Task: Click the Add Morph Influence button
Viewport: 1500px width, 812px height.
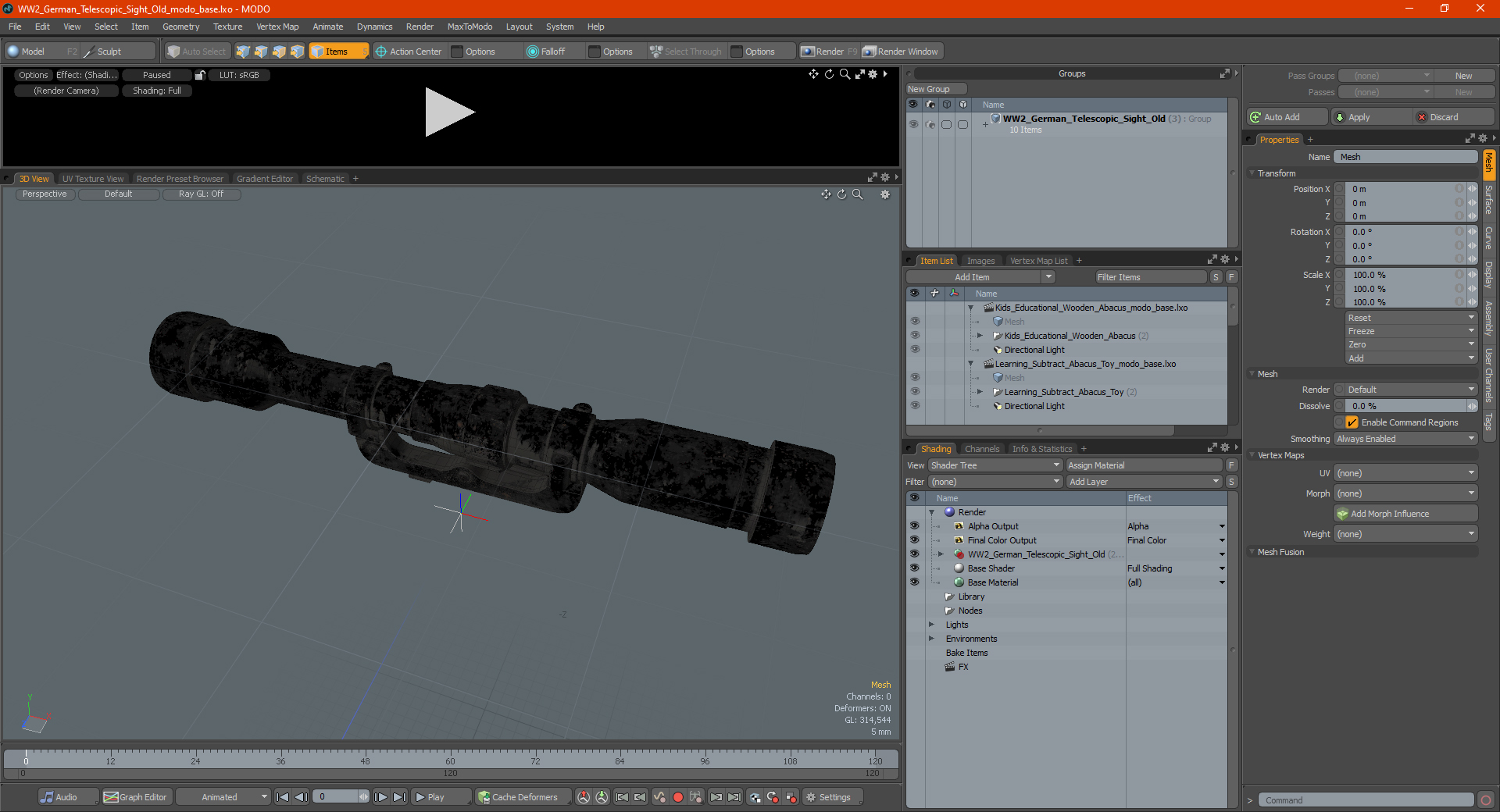Action: tap(1405, 514)
